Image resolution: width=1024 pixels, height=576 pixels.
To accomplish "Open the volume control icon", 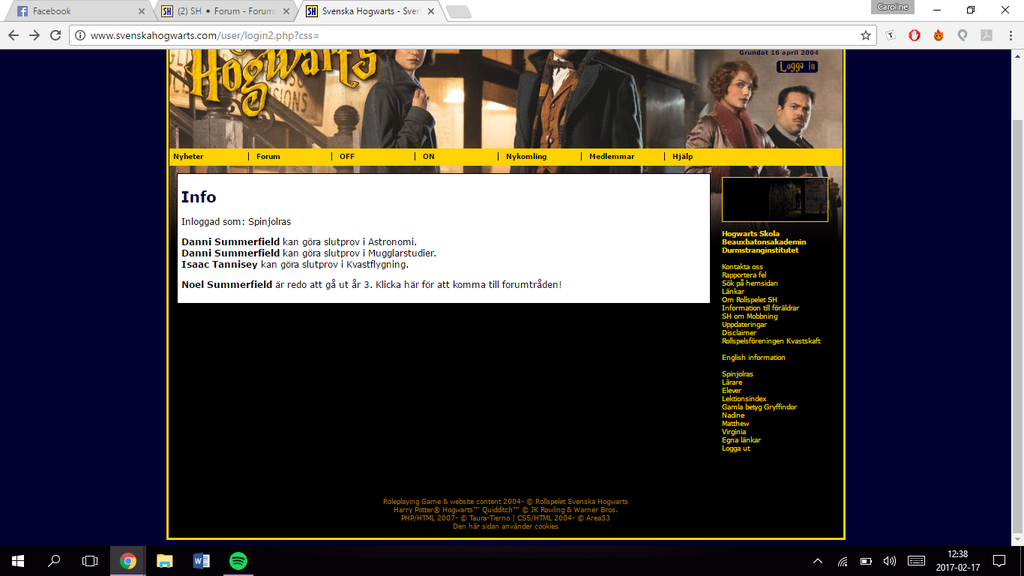I will pos(889,561).
